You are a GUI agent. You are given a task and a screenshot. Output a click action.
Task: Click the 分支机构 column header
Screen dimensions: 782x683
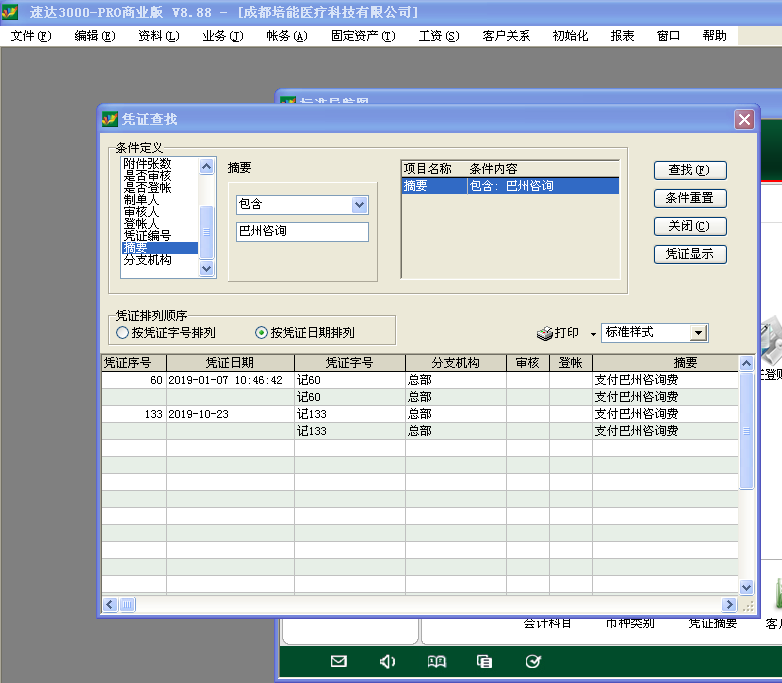[x=456, y=363]
